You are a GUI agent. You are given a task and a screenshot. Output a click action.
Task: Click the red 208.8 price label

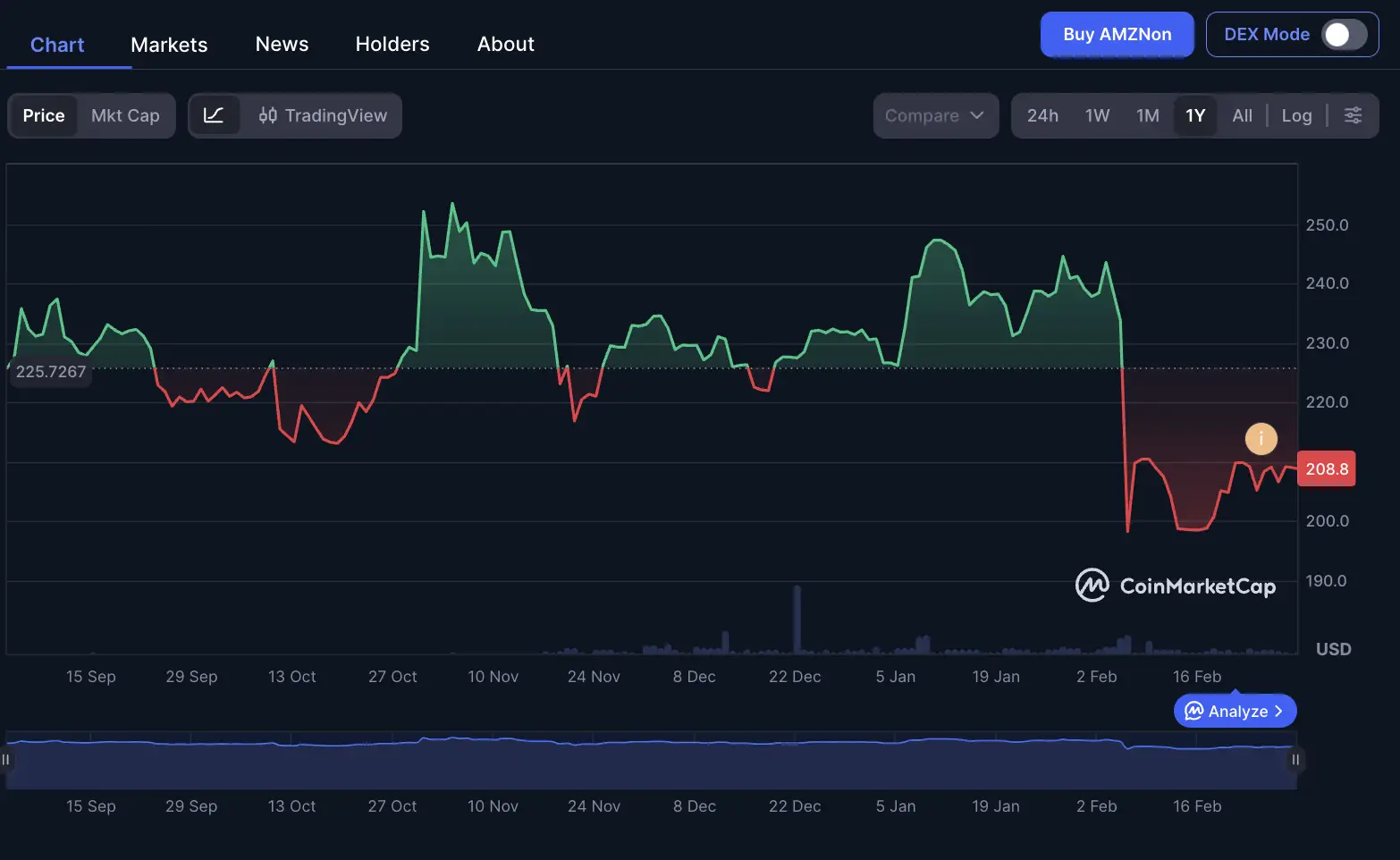pos(1327,468)
